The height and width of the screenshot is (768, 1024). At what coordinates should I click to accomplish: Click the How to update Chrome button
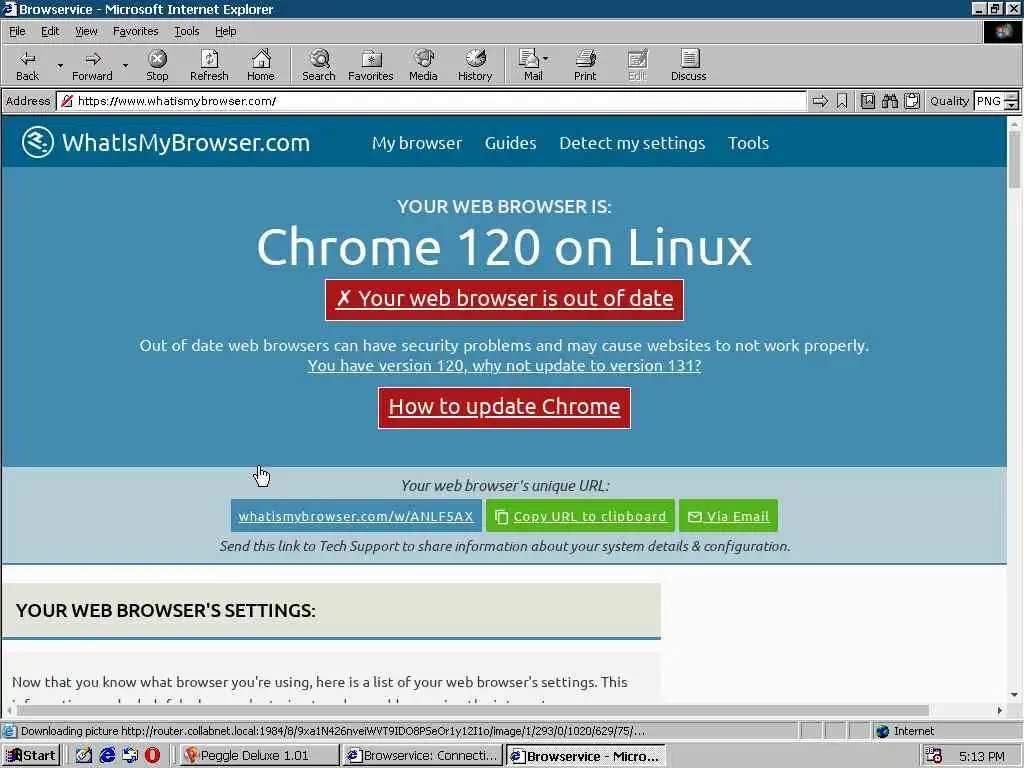click(504, 408)
